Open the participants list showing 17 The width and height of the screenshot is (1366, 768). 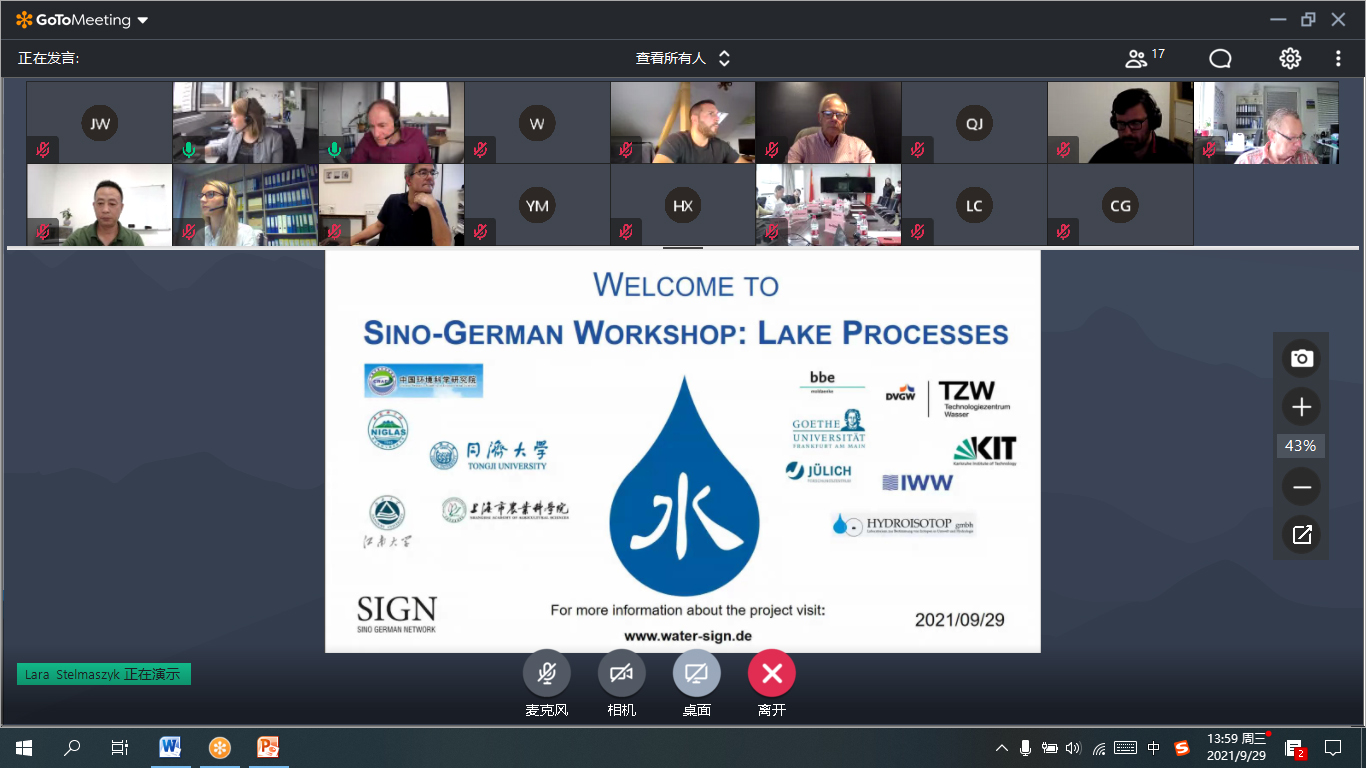[x=1145, y=58]
